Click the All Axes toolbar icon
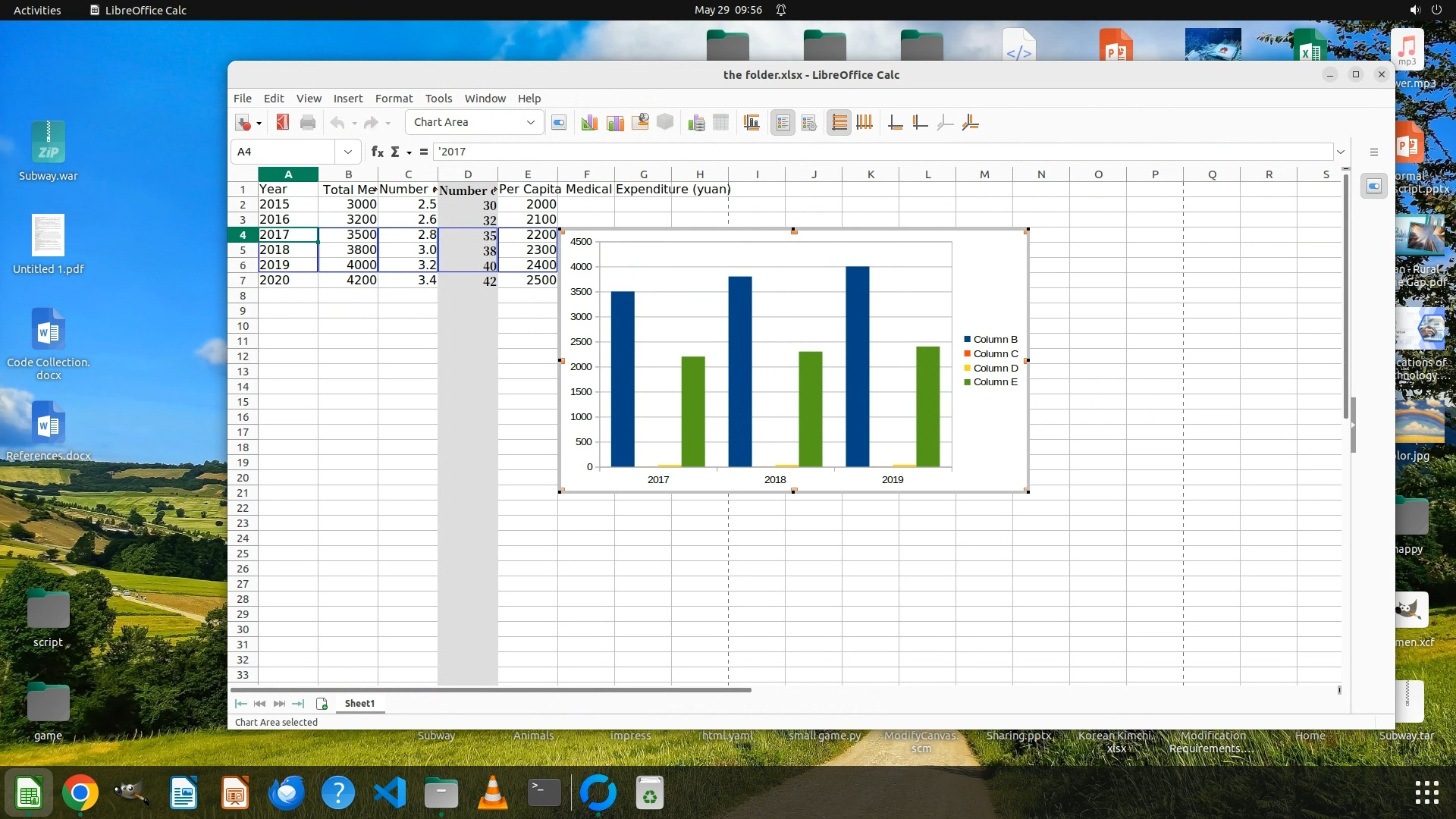This screenshot has height=819, width=1456. [x=970, y=123]
